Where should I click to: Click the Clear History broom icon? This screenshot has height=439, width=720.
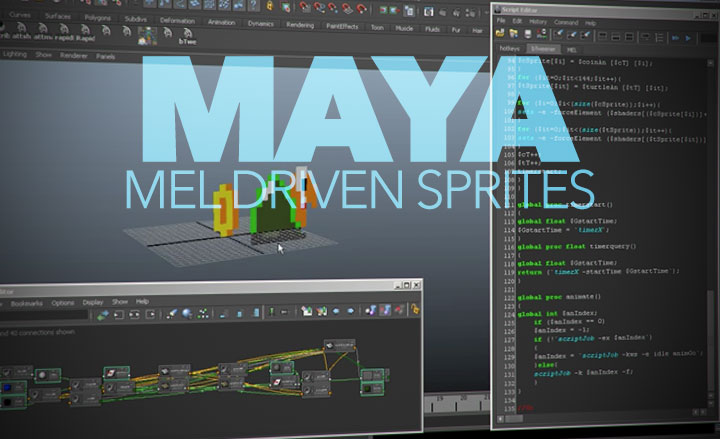558,34
